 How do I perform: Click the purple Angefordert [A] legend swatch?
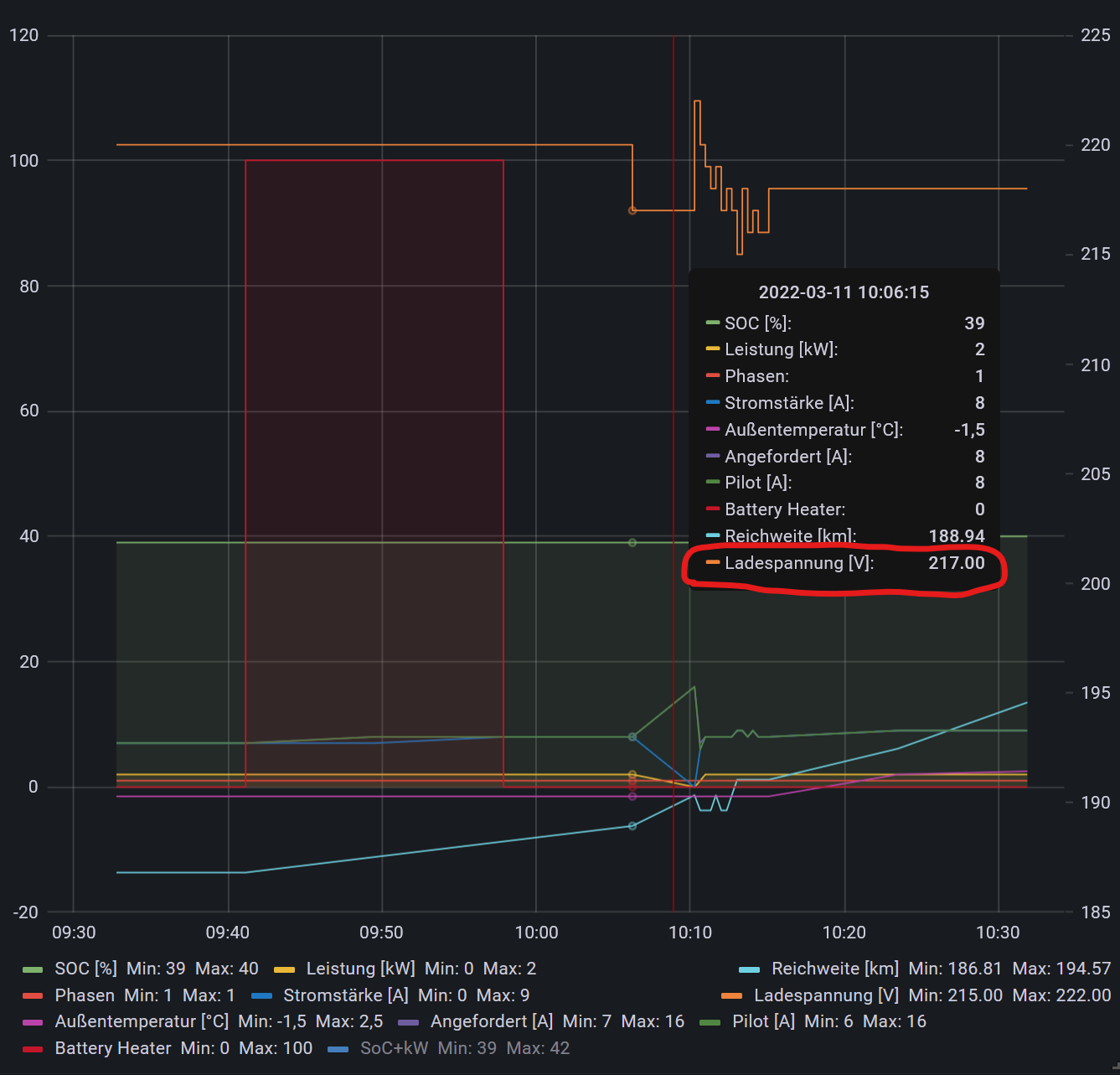point(408,1022)
